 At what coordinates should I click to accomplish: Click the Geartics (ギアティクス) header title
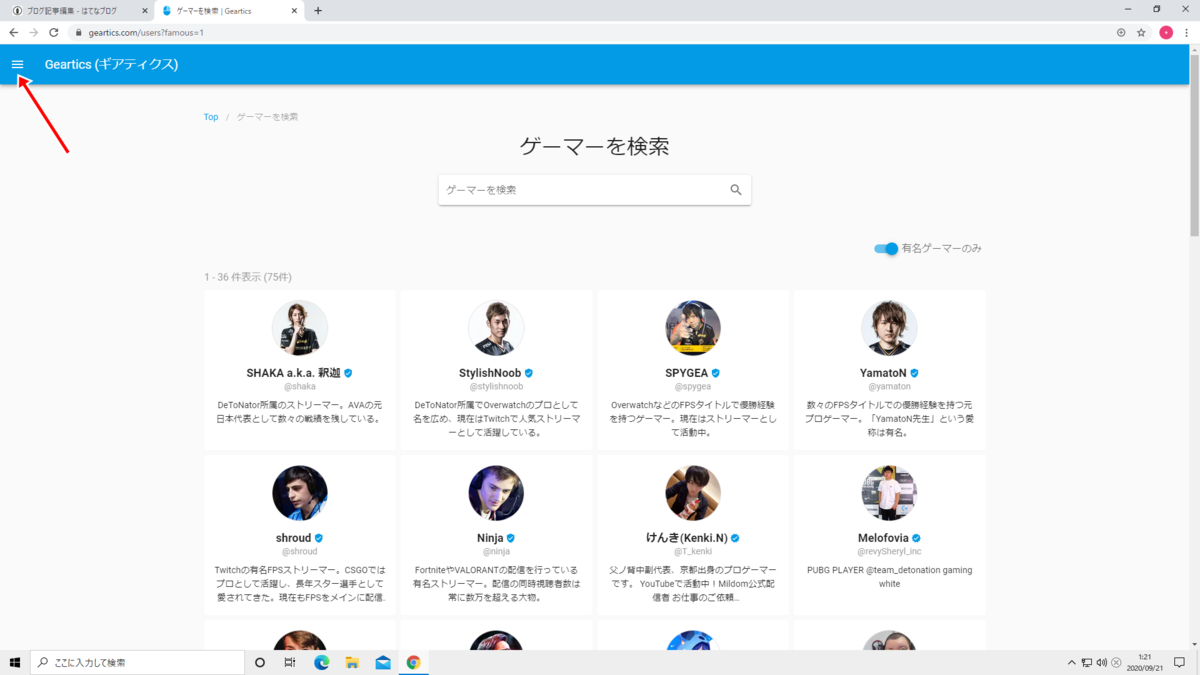coord(111,65)
